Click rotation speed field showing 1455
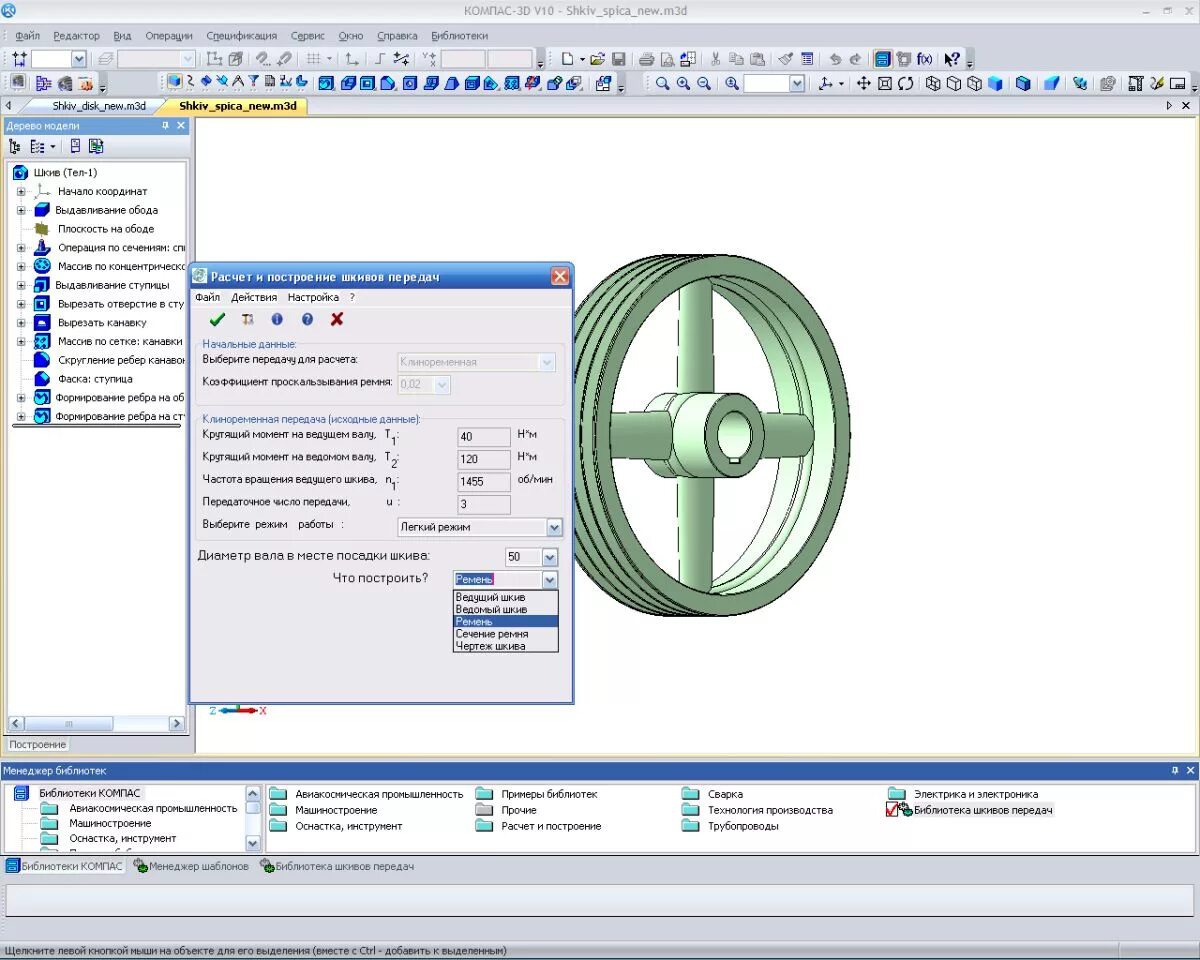Viewport: 1200px width, 960px height. tap(484, 481)
